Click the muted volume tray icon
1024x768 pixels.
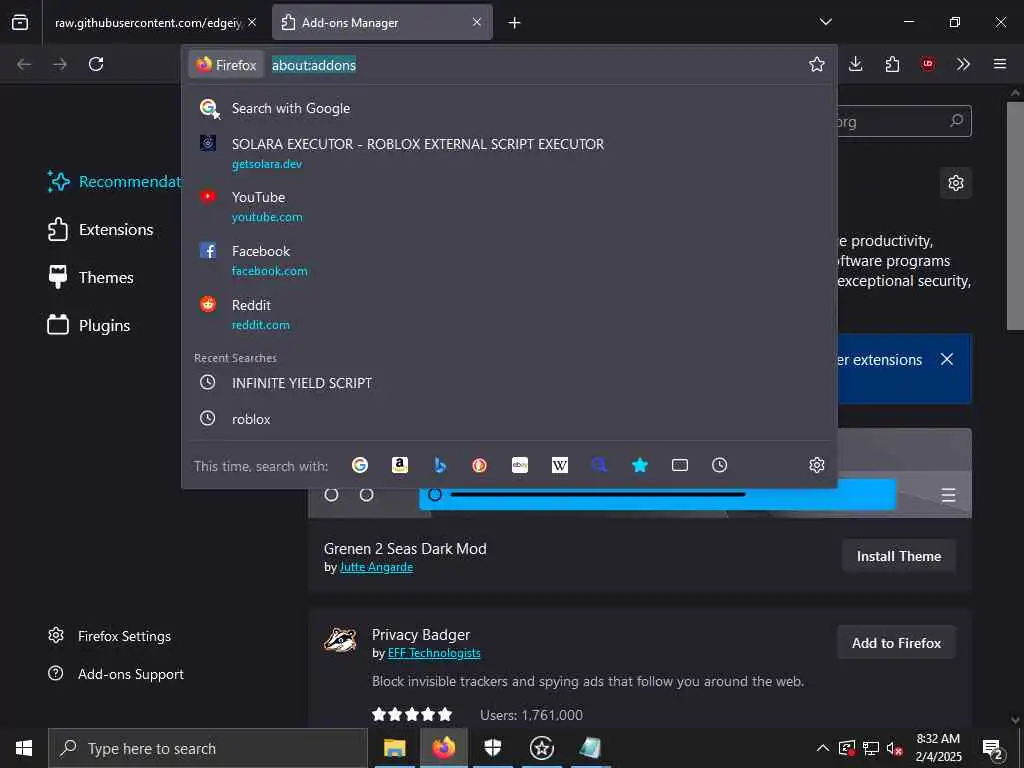coord(895,748)
